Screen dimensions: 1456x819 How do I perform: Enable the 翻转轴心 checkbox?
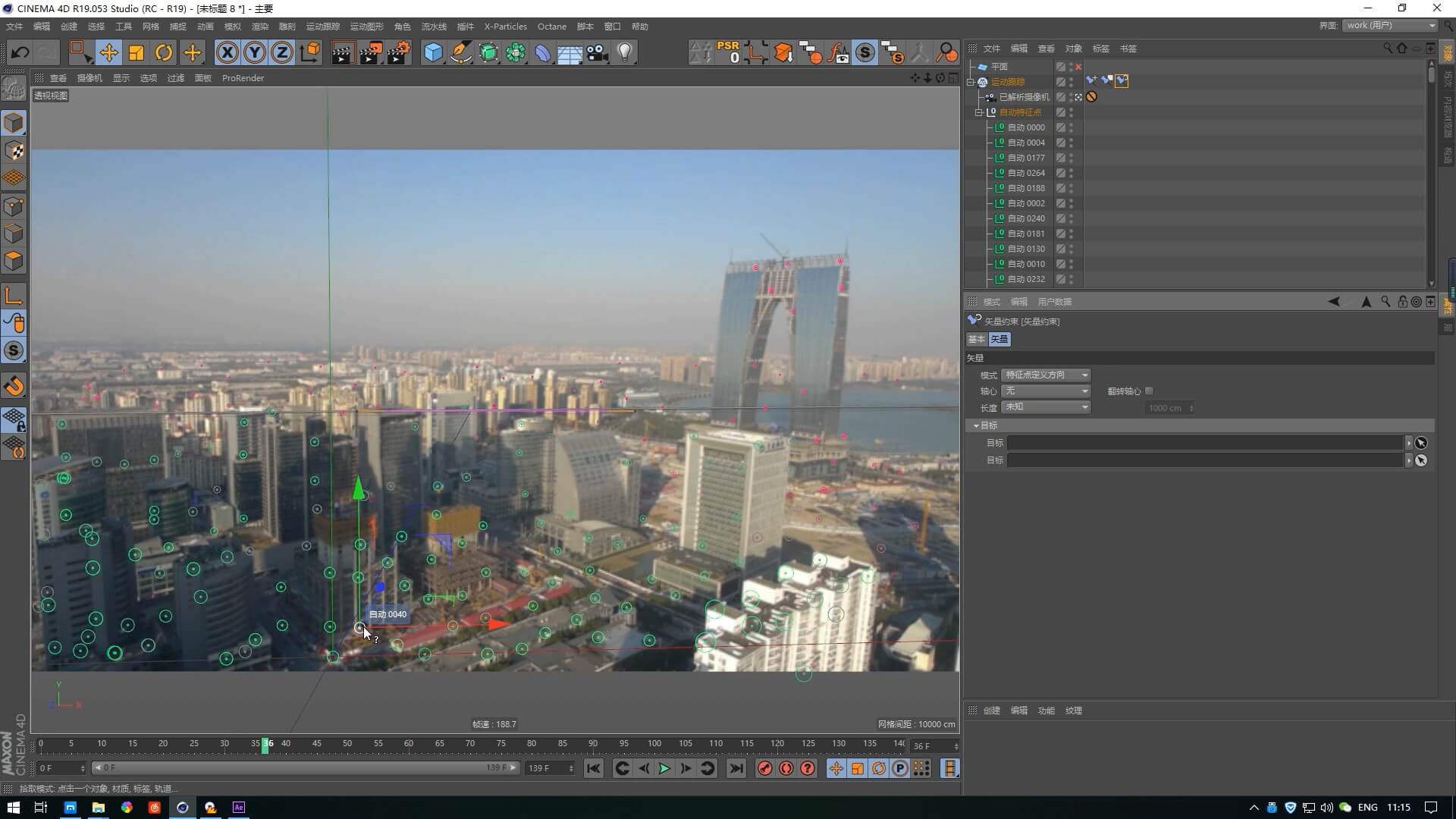[1150, 391]
